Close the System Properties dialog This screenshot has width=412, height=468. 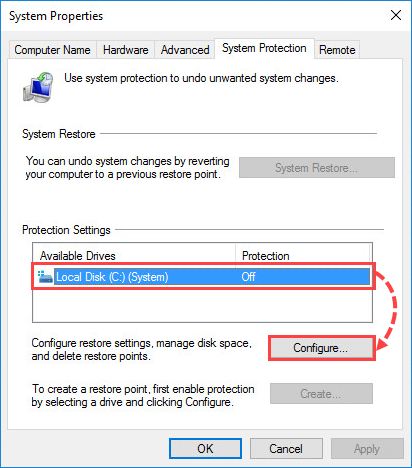pyautogui.click(x=396, y=15)
